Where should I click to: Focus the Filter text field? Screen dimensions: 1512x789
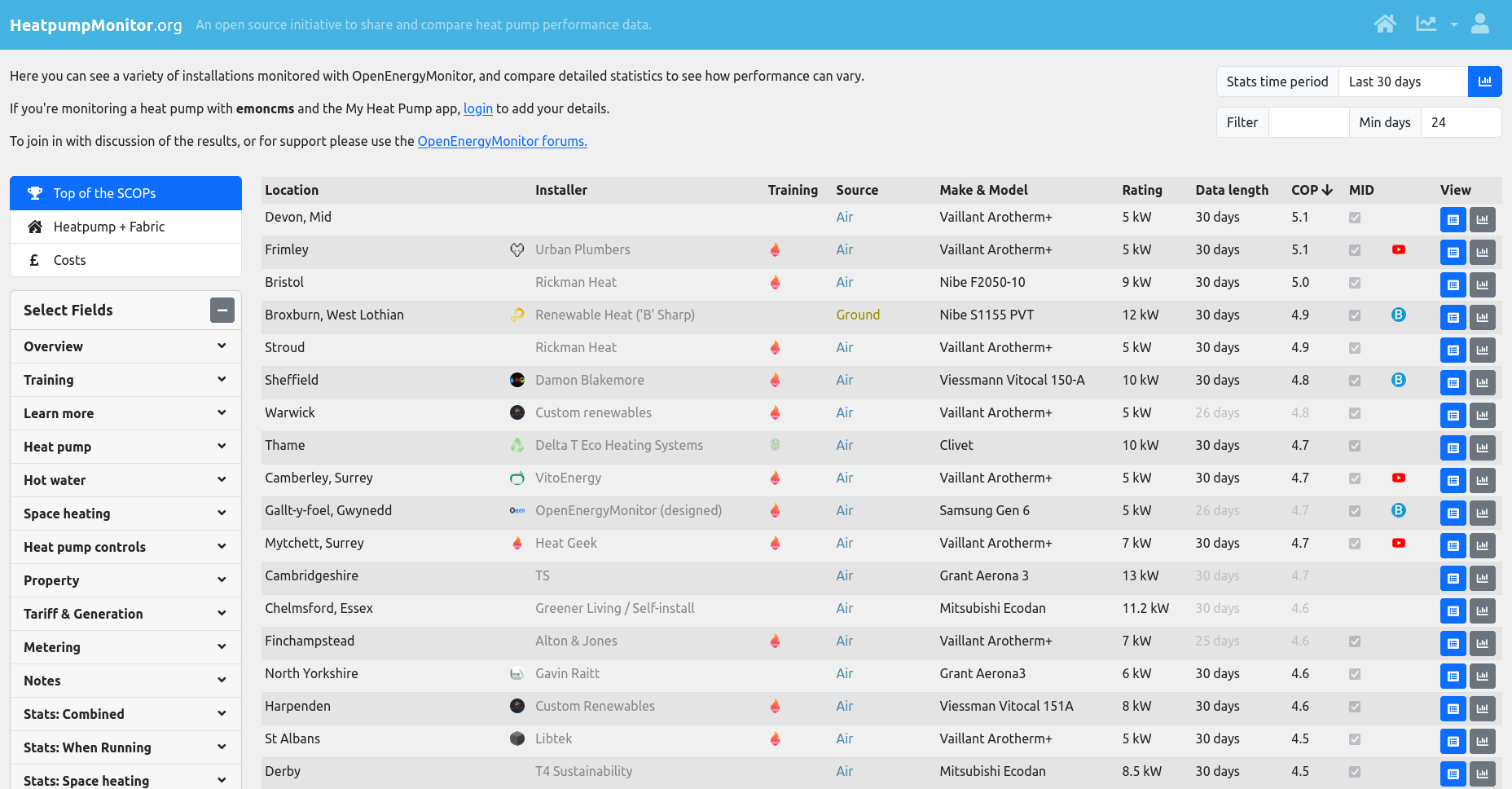1308,122
